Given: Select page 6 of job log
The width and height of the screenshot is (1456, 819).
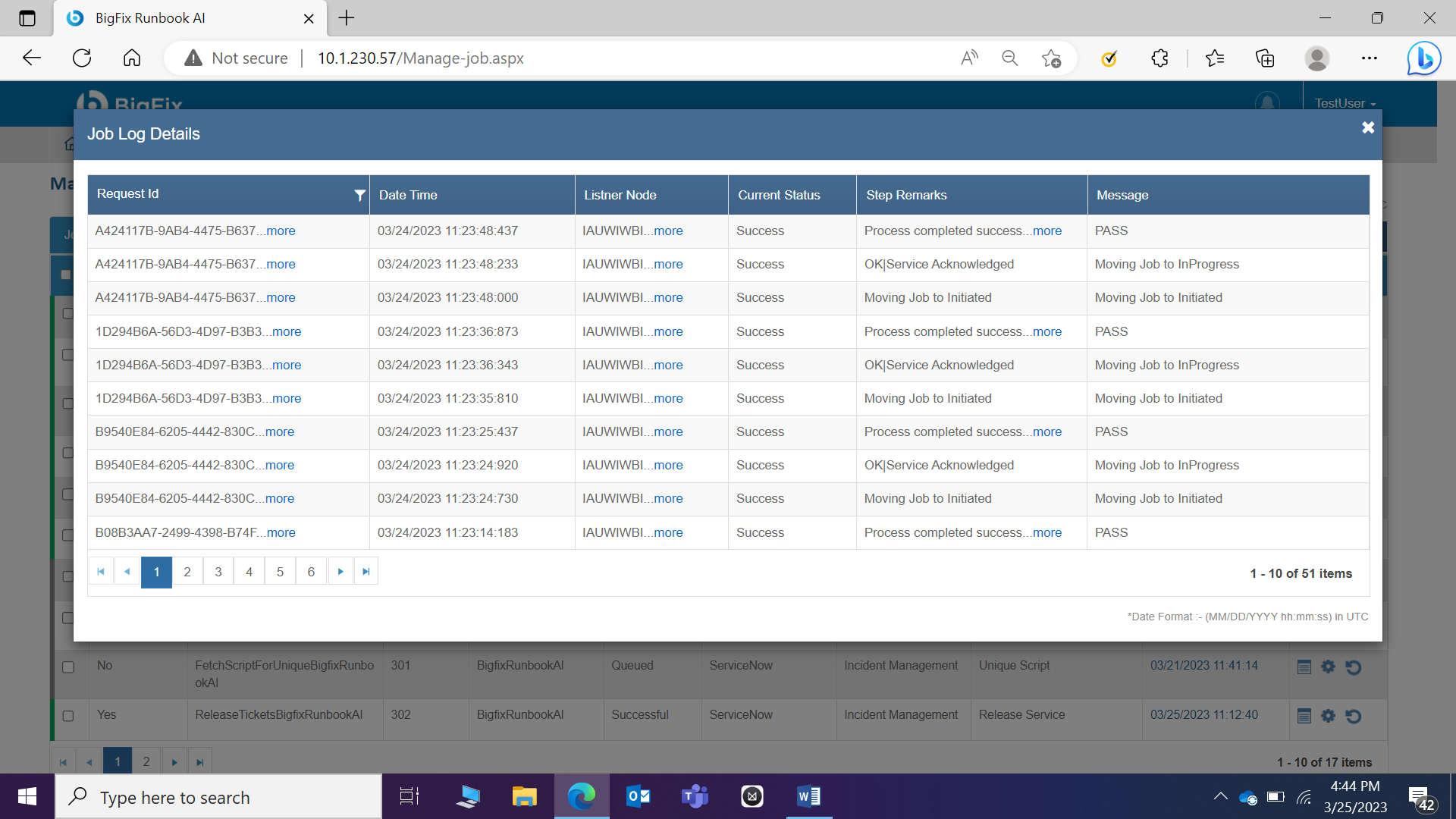Looking at the screenshot, I should click(x=311, y=572).
